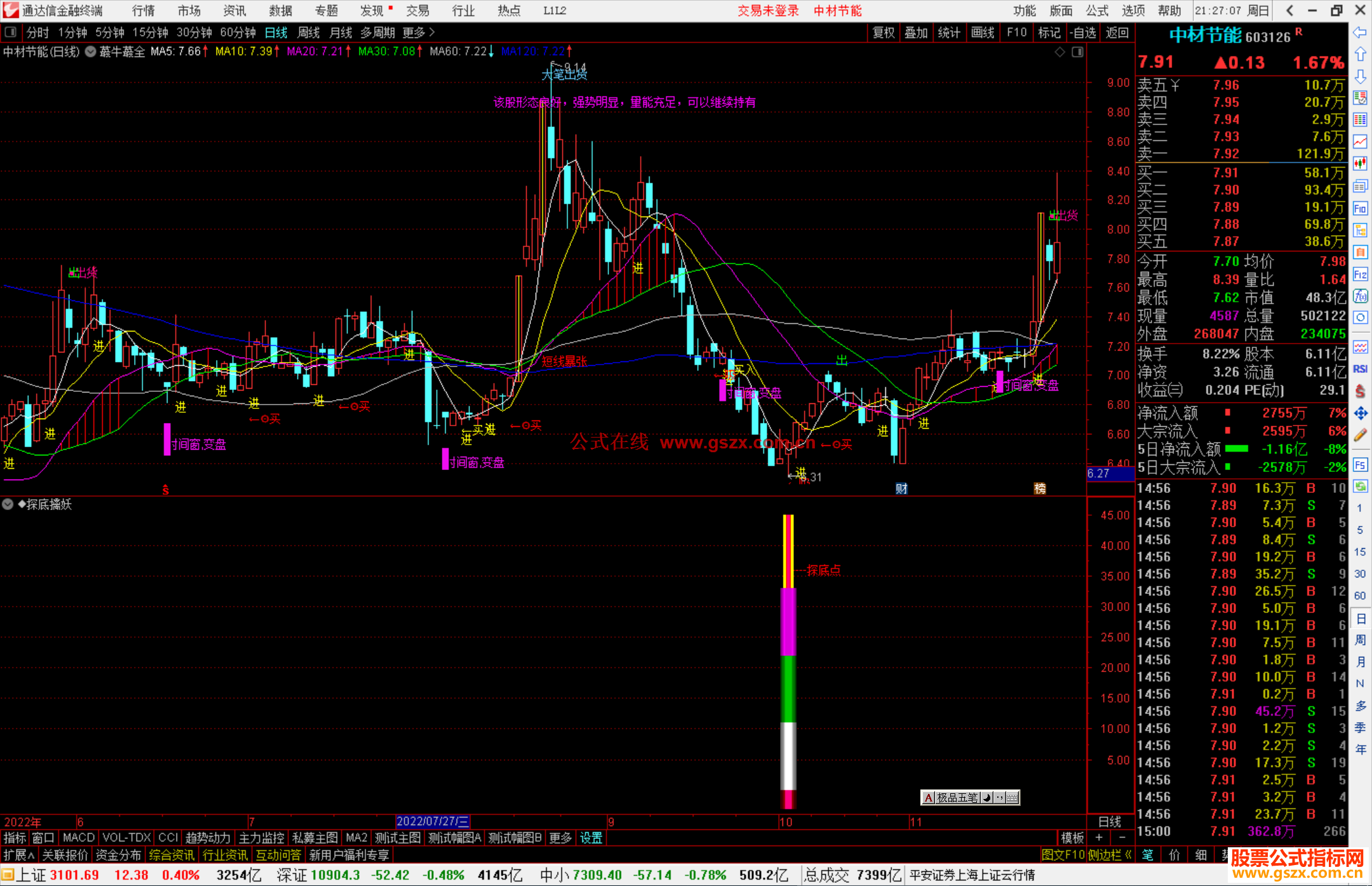Image resolution: width=1372 pixels, height=886 pixels.
Task: Expand 扩展 panel at bottom left
Action: click(19, 855)
